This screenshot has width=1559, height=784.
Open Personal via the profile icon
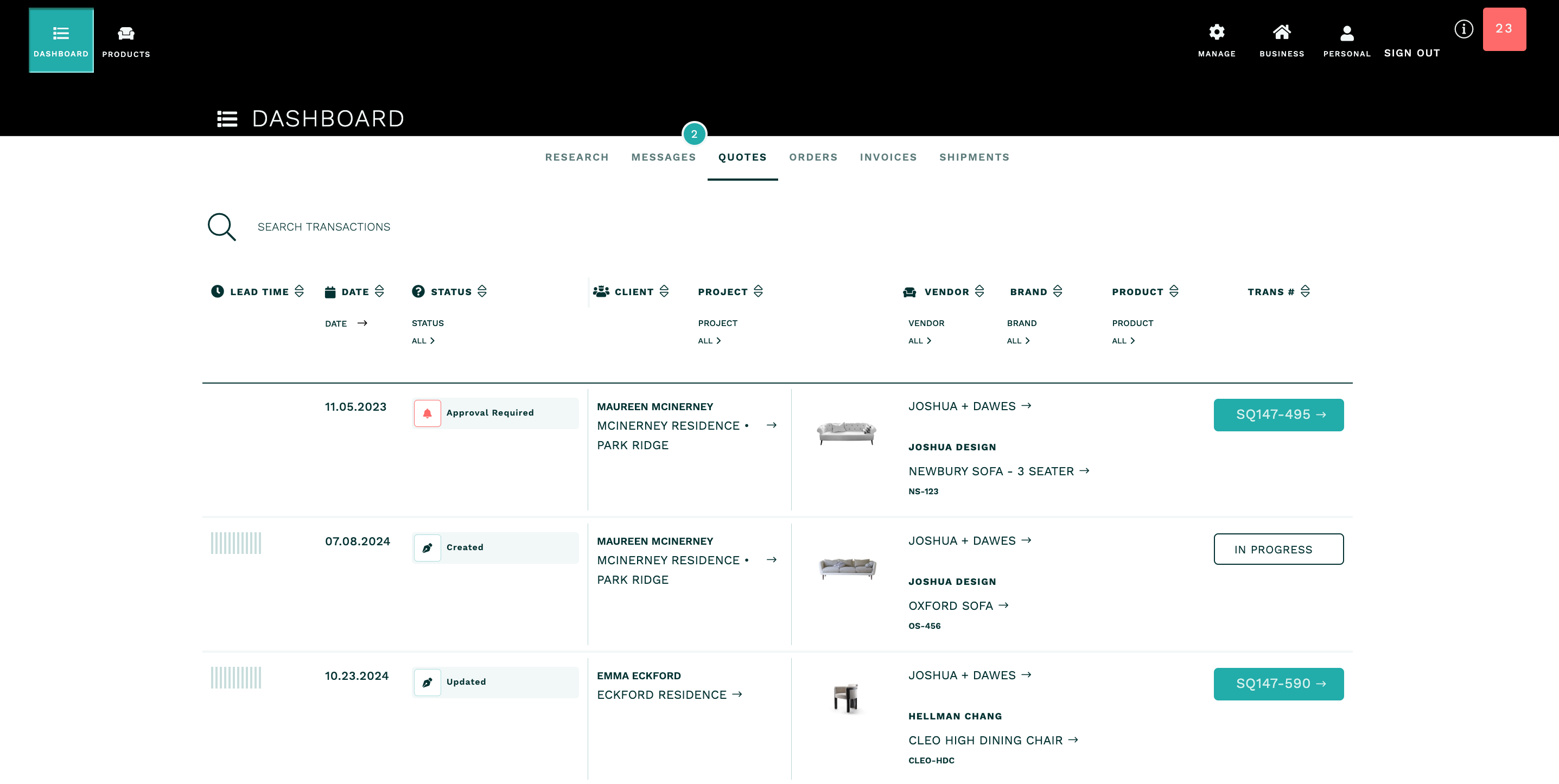point(1346,33)
